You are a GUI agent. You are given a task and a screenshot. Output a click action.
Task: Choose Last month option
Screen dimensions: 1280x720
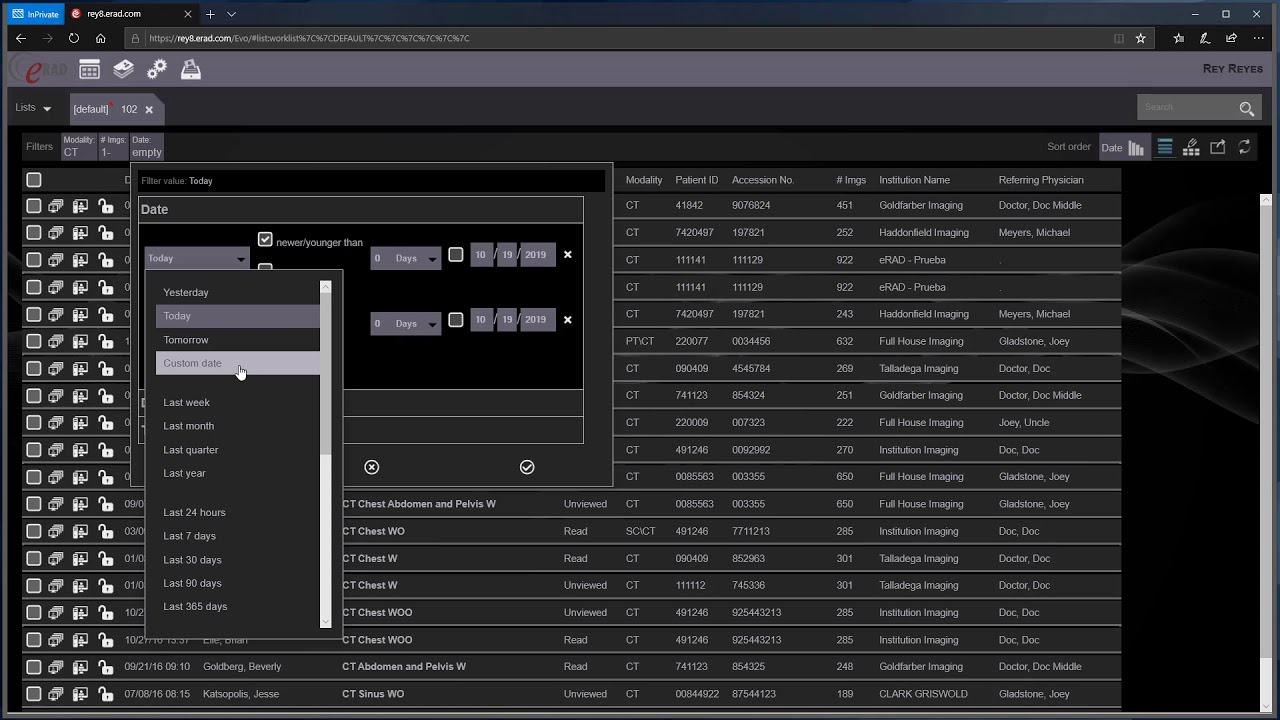tap(238, 426)
